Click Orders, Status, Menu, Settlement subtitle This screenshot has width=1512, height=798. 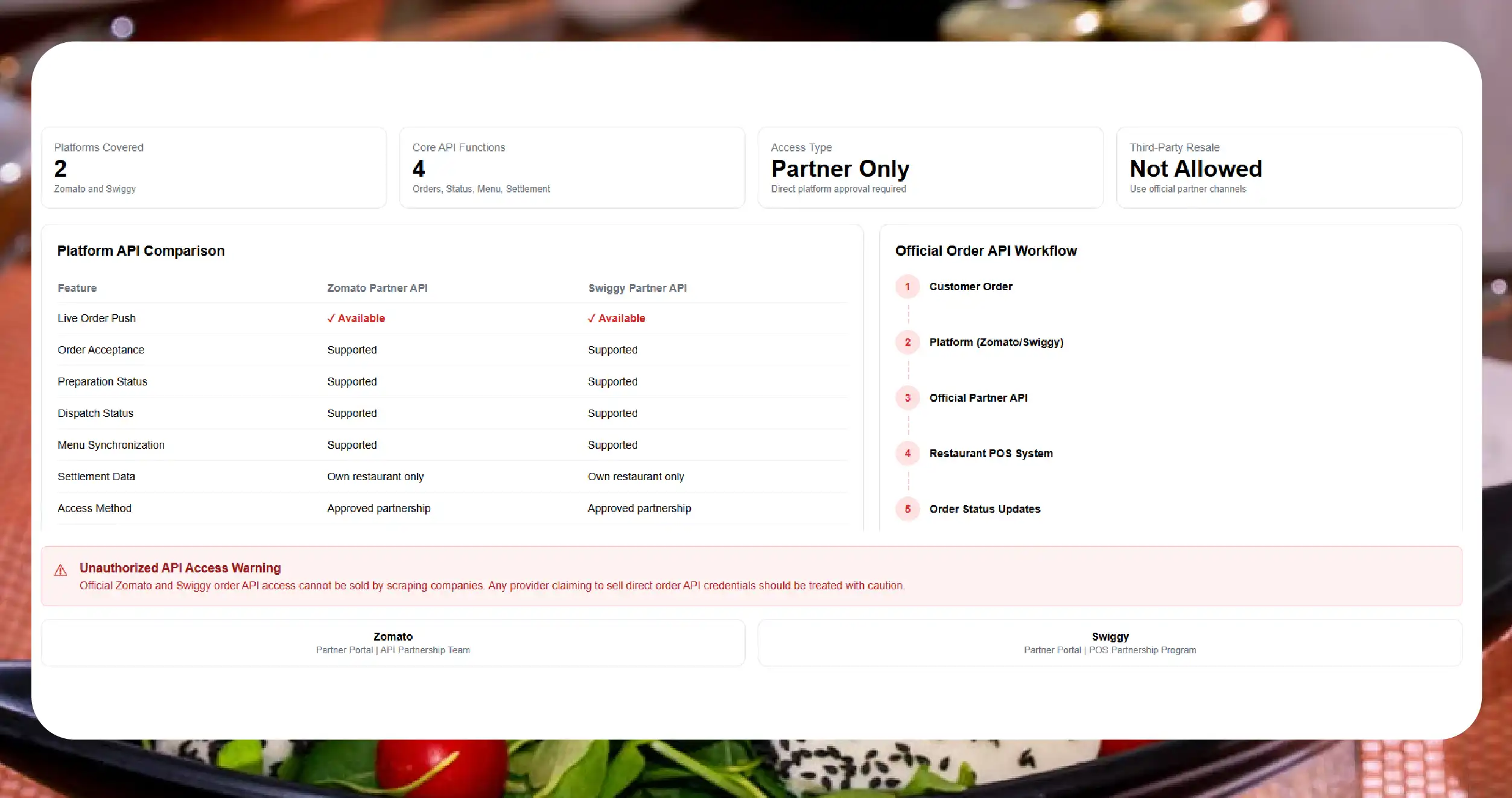(481, 189)
